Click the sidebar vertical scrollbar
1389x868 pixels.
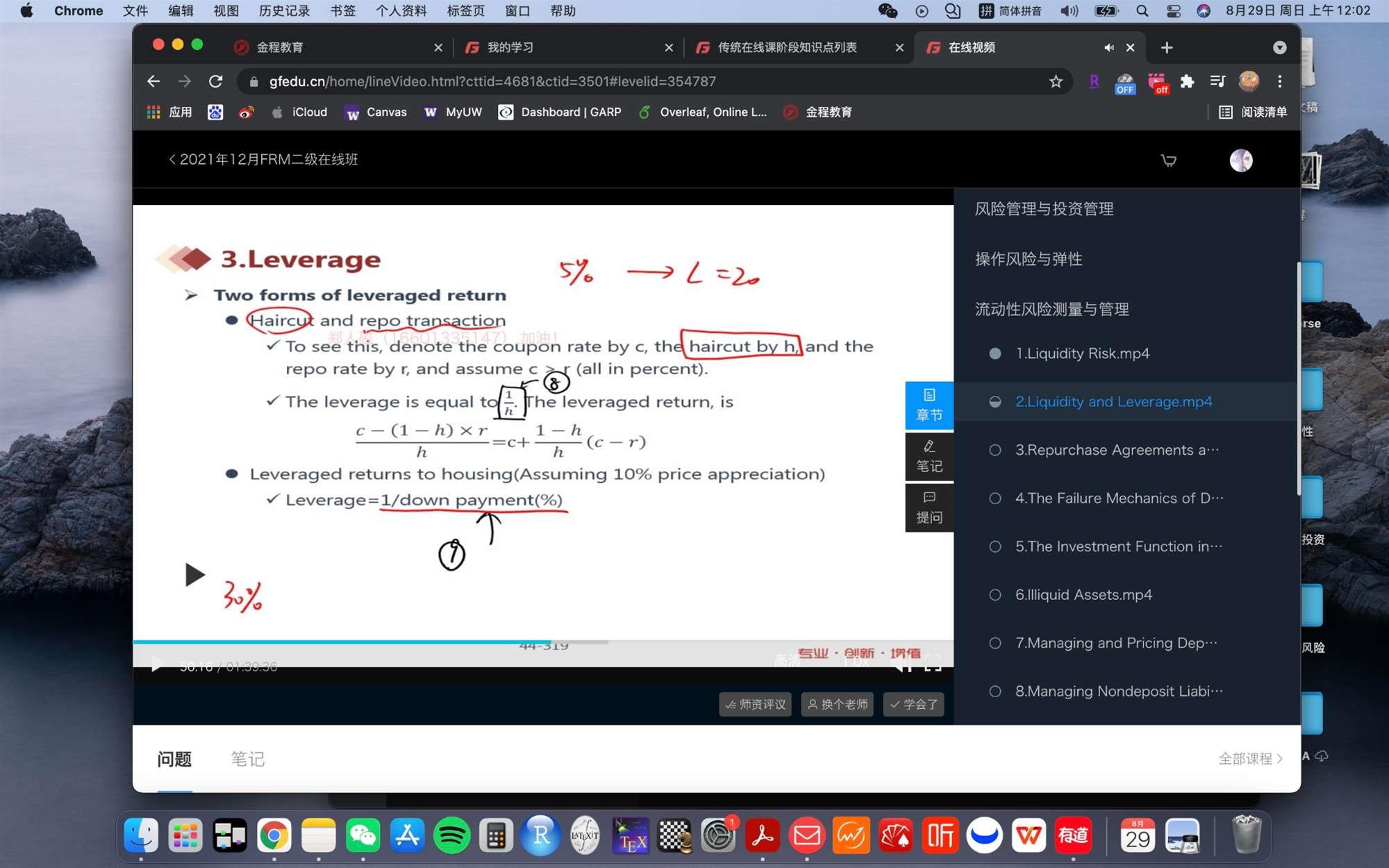coord(1298,378)
